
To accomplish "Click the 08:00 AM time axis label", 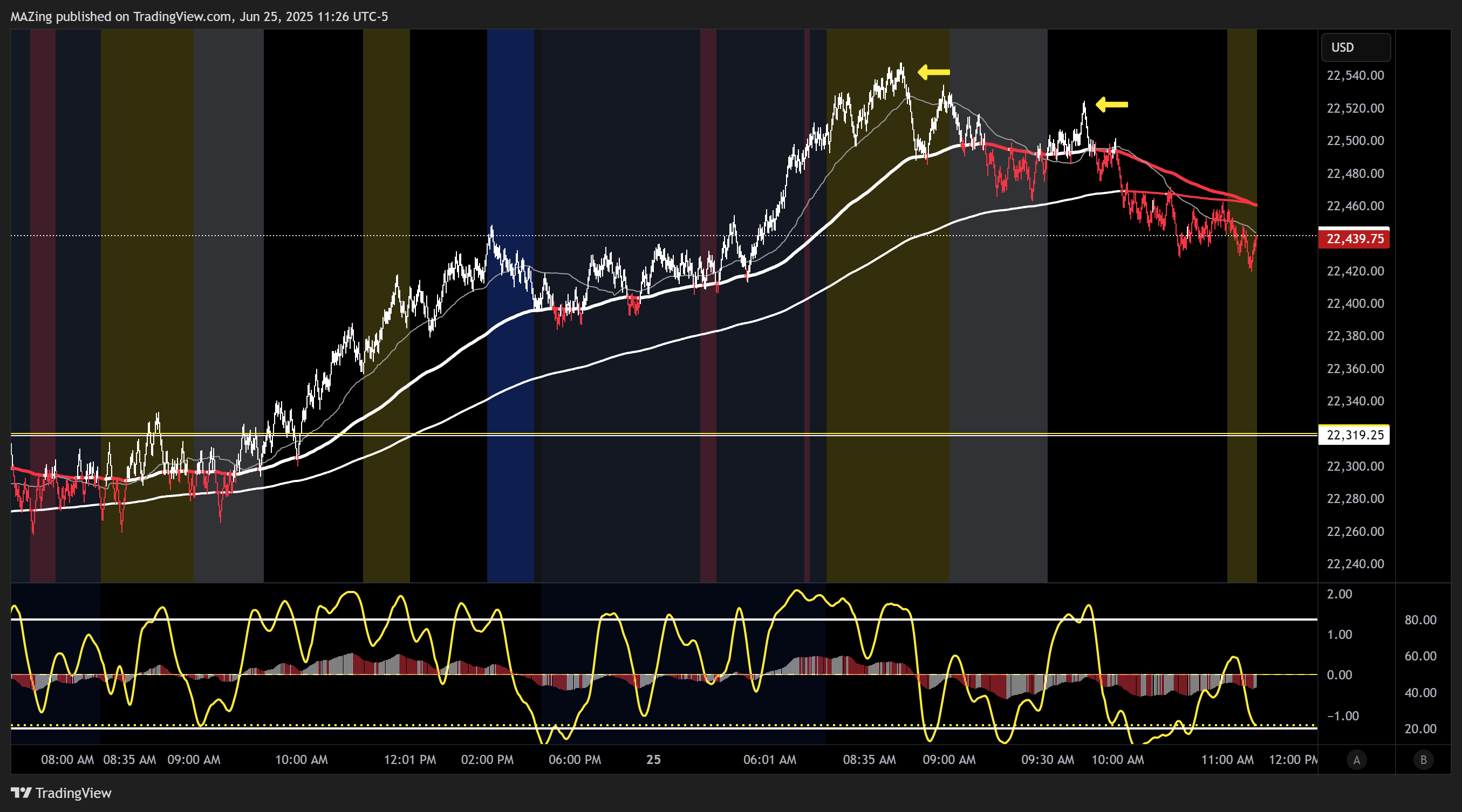I will pos(67,760).
